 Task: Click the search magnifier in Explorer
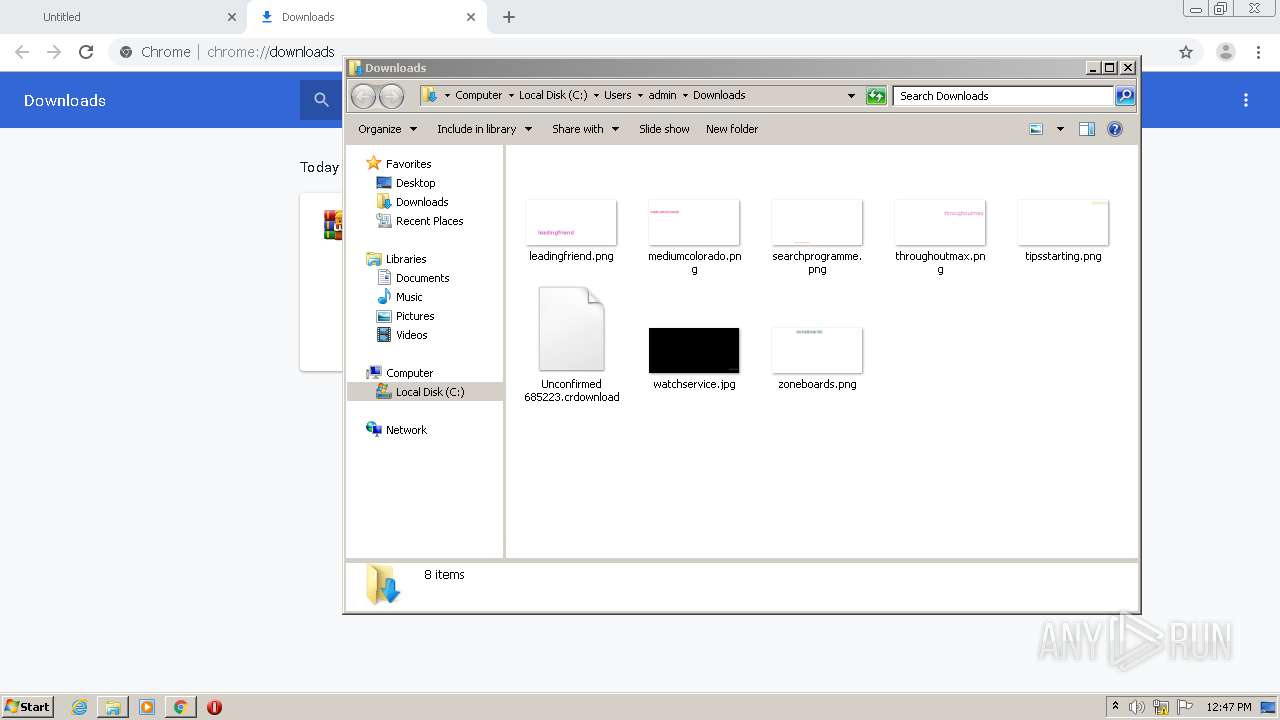(1125, 96)
